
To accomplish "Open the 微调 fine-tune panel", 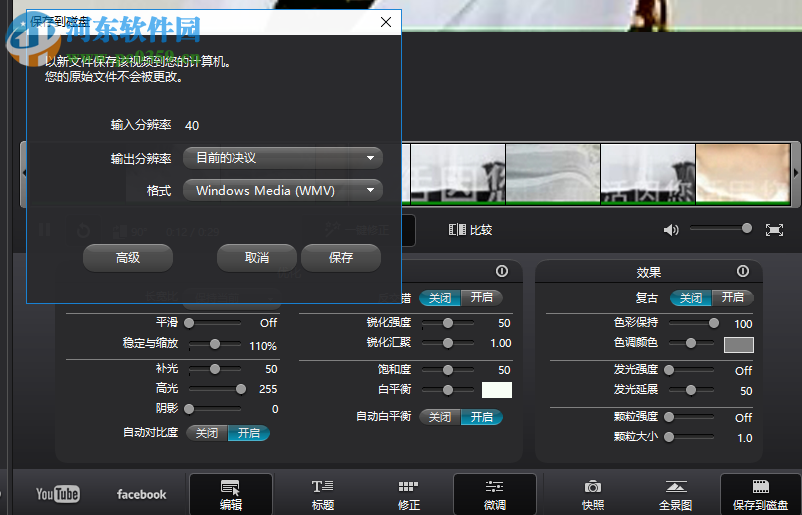I will (x=495, y=494).
